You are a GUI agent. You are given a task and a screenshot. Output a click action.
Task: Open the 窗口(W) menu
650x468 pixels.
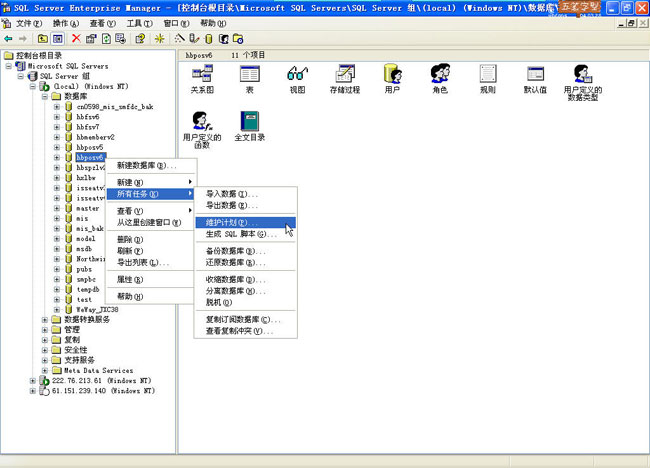[x=176, y=24]
